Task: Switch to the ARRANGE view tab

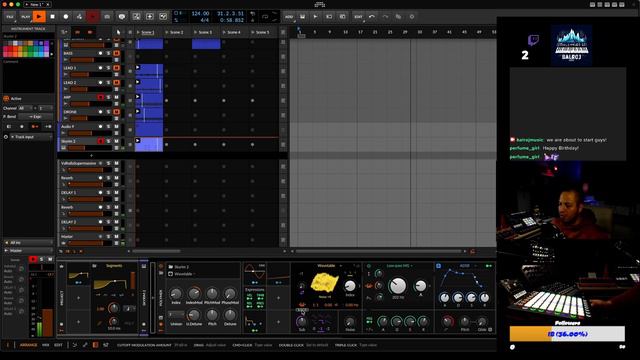Action: (29, 345)
